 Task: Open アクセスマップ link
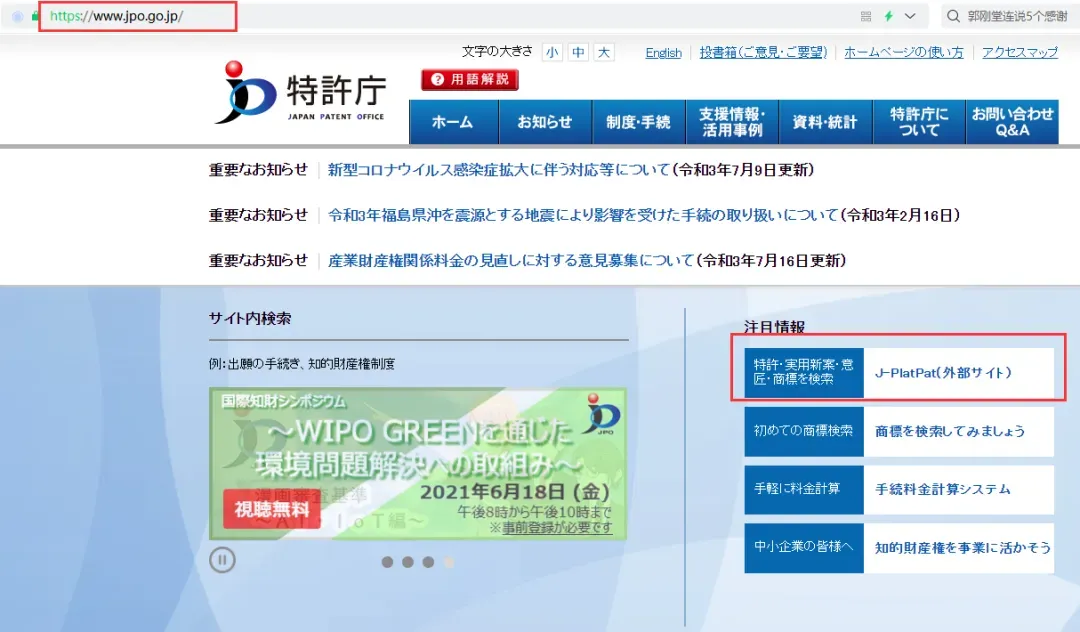[1019, 53]
